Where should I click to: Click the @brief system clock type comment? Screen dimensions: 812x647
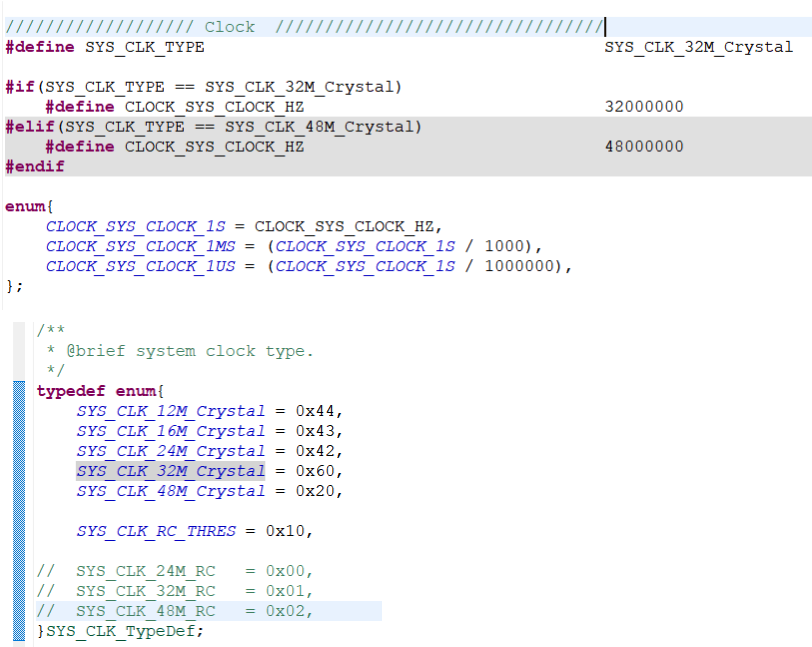(182, 350)
